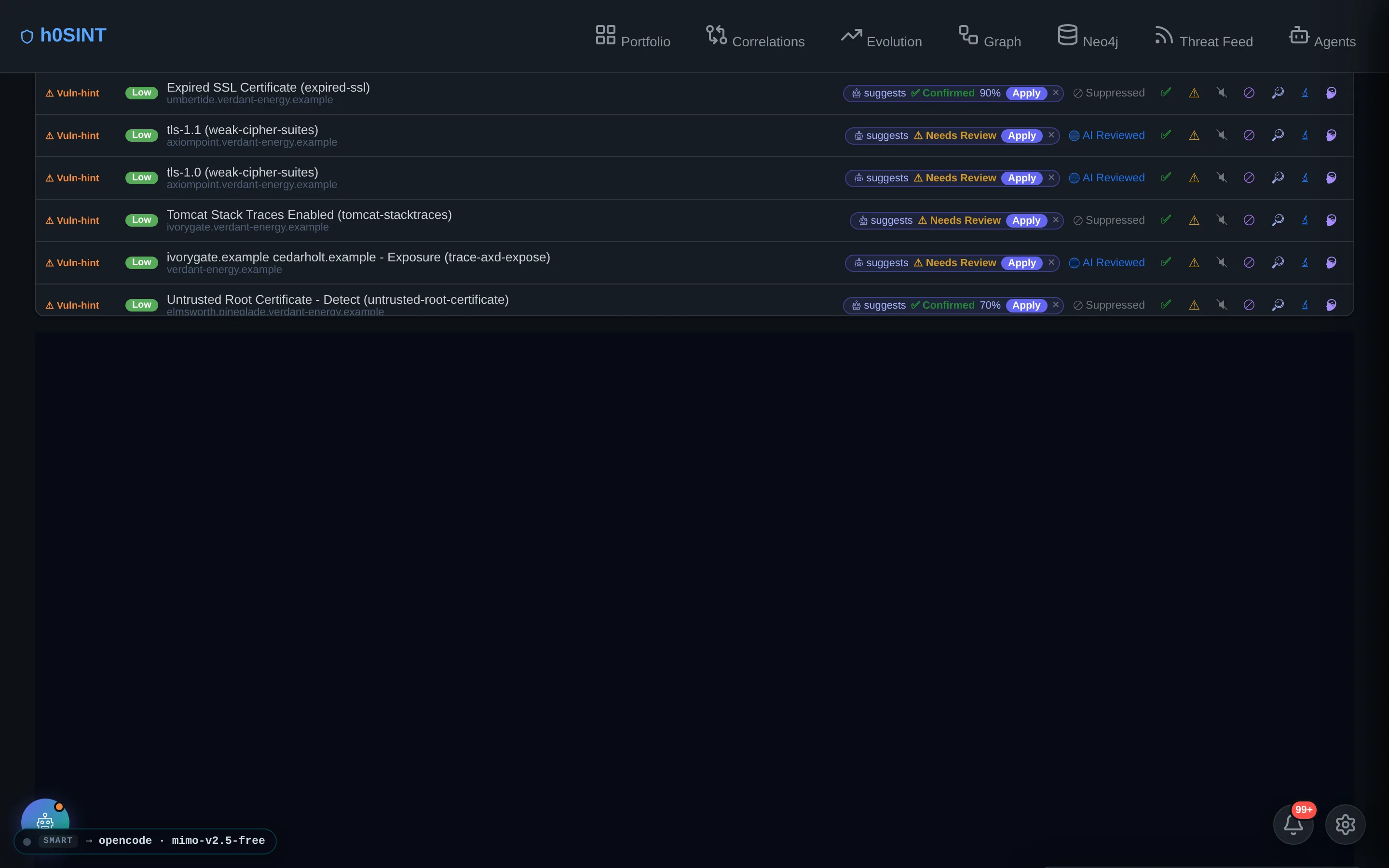
Task: Dismiss the Expired SSL Certificate suggestion
Action: pos(1056,93)
